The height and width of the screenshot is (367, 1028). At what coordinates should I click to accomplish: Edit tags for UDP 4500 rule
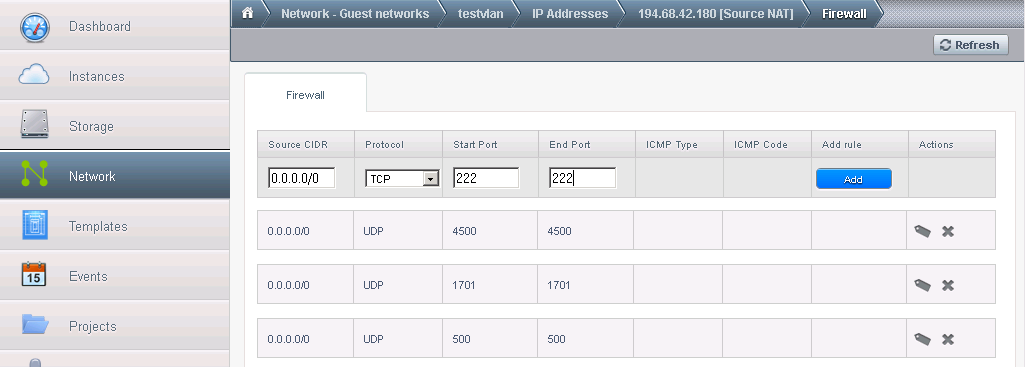[922, 231]
